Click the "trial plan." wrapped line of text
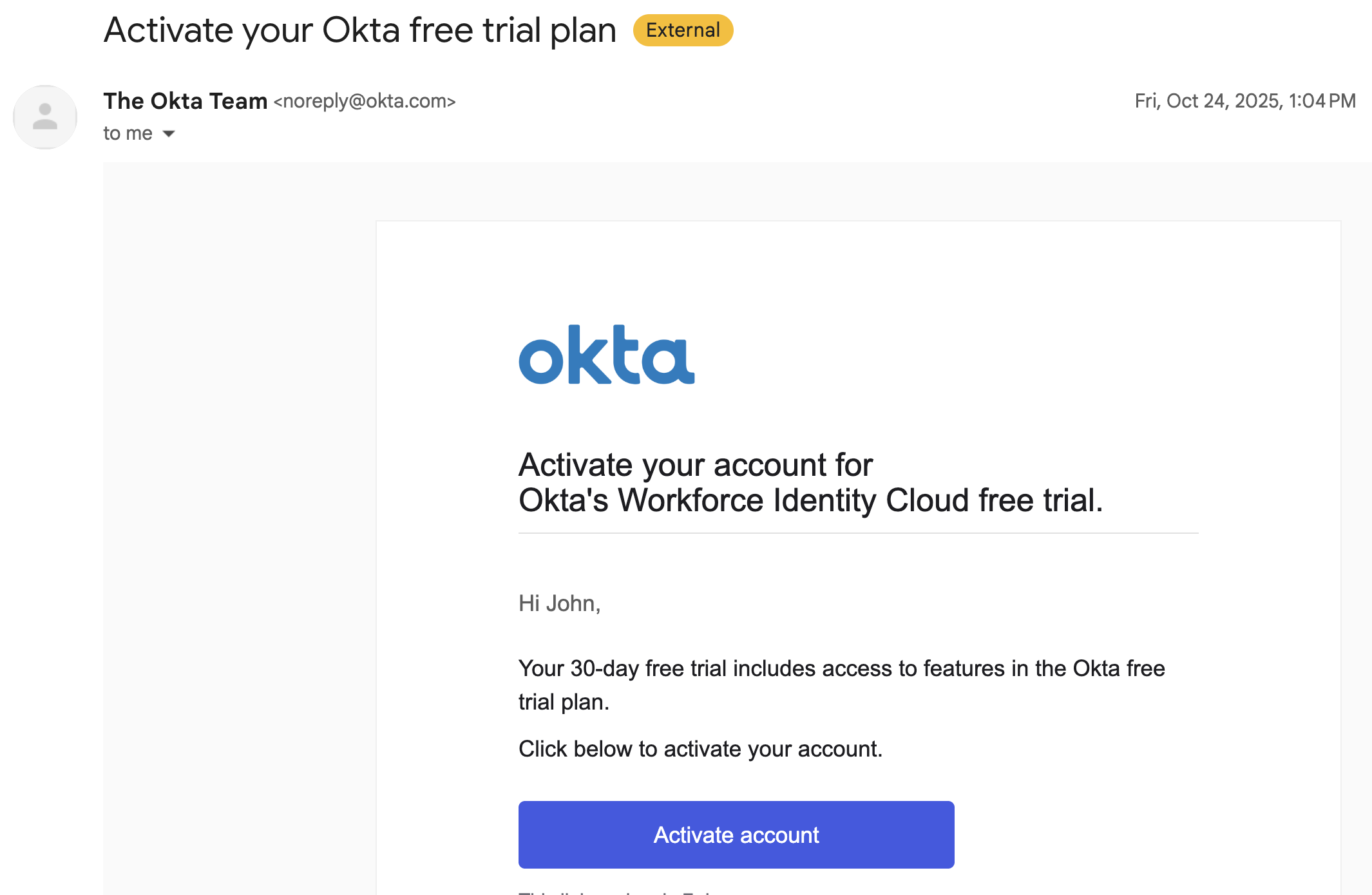This screenshot has height=895, width=1372. [x=564, y=702]
